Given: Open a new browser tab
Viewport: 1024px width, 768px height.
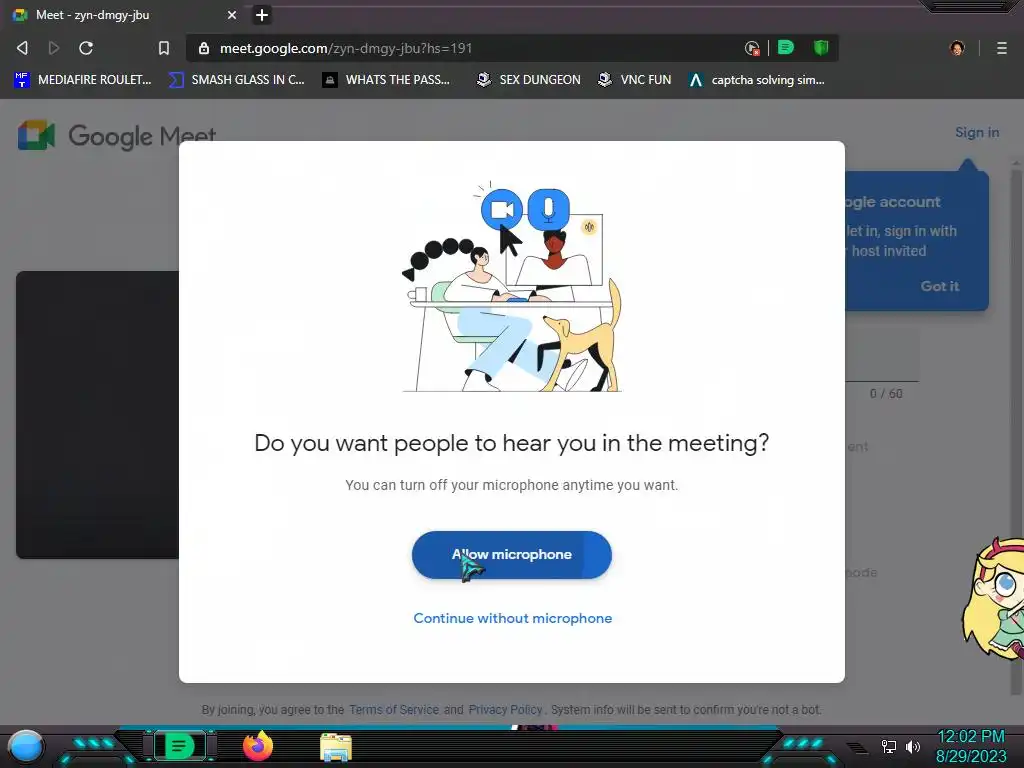Looking at the screenshot, I should tap(262, 15).
